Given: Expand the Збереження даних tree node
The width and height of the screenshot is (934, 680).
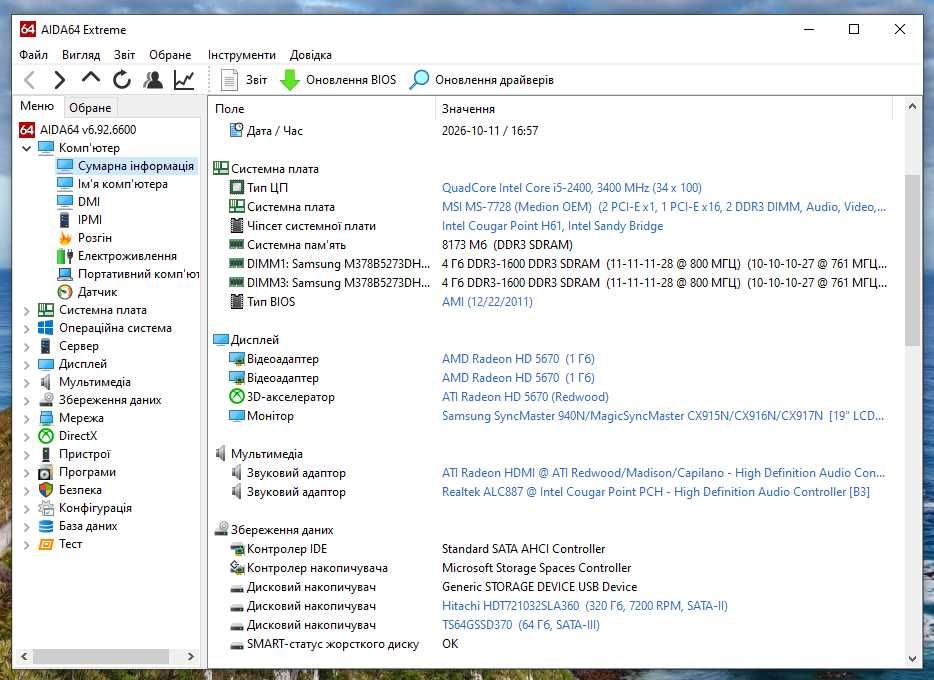Looking at the screenshot, I should coord(26,400).
